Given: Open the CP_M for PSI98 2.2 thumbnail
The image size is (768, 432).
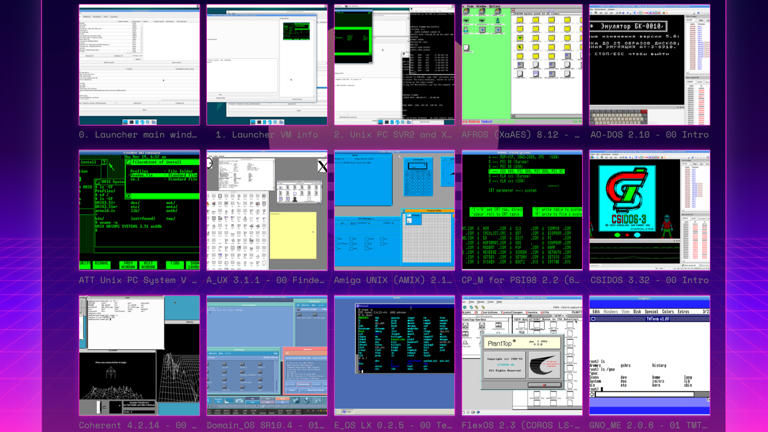Looking at the screenshot, I should (x=522, y=210).
